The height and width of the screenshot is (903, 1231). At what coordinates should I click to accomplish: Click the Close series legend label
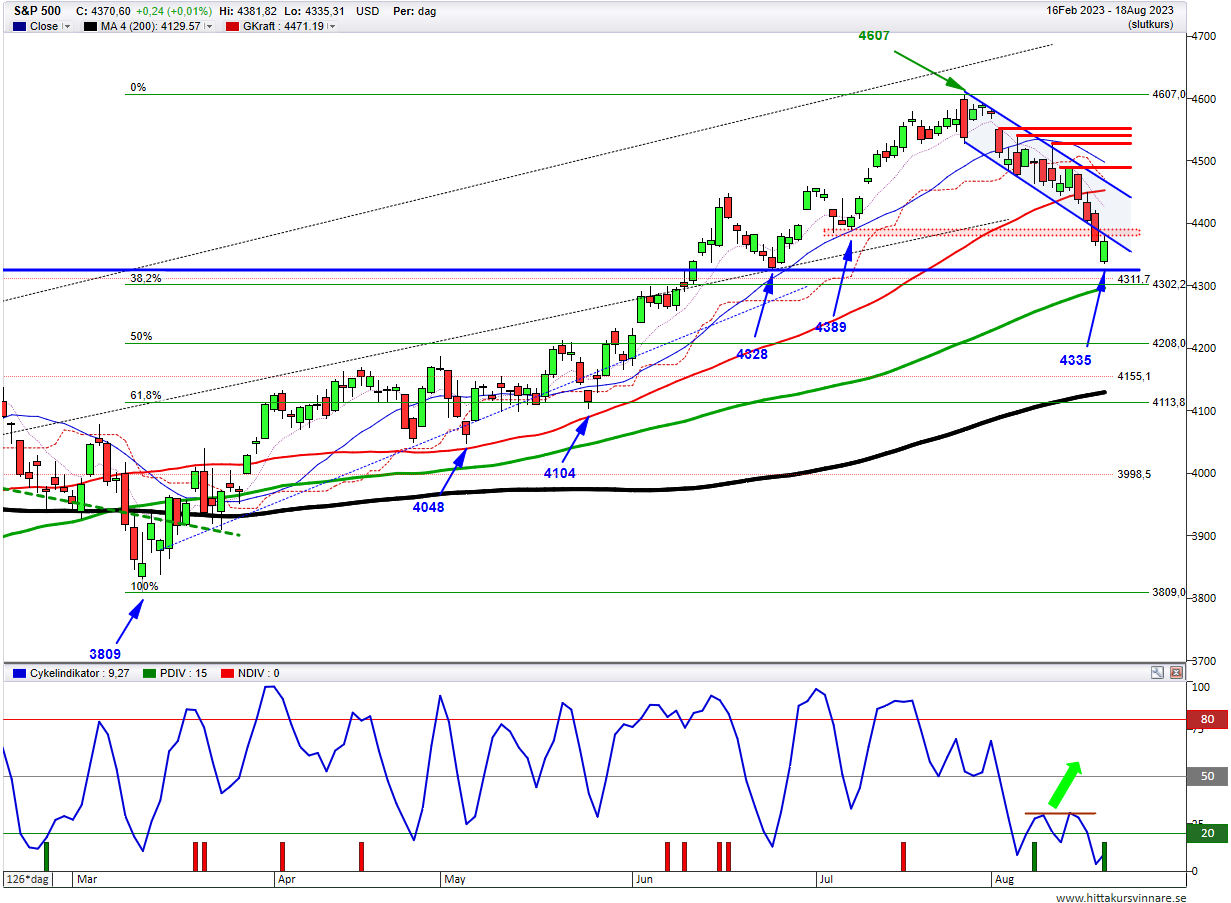pos(44,27)
